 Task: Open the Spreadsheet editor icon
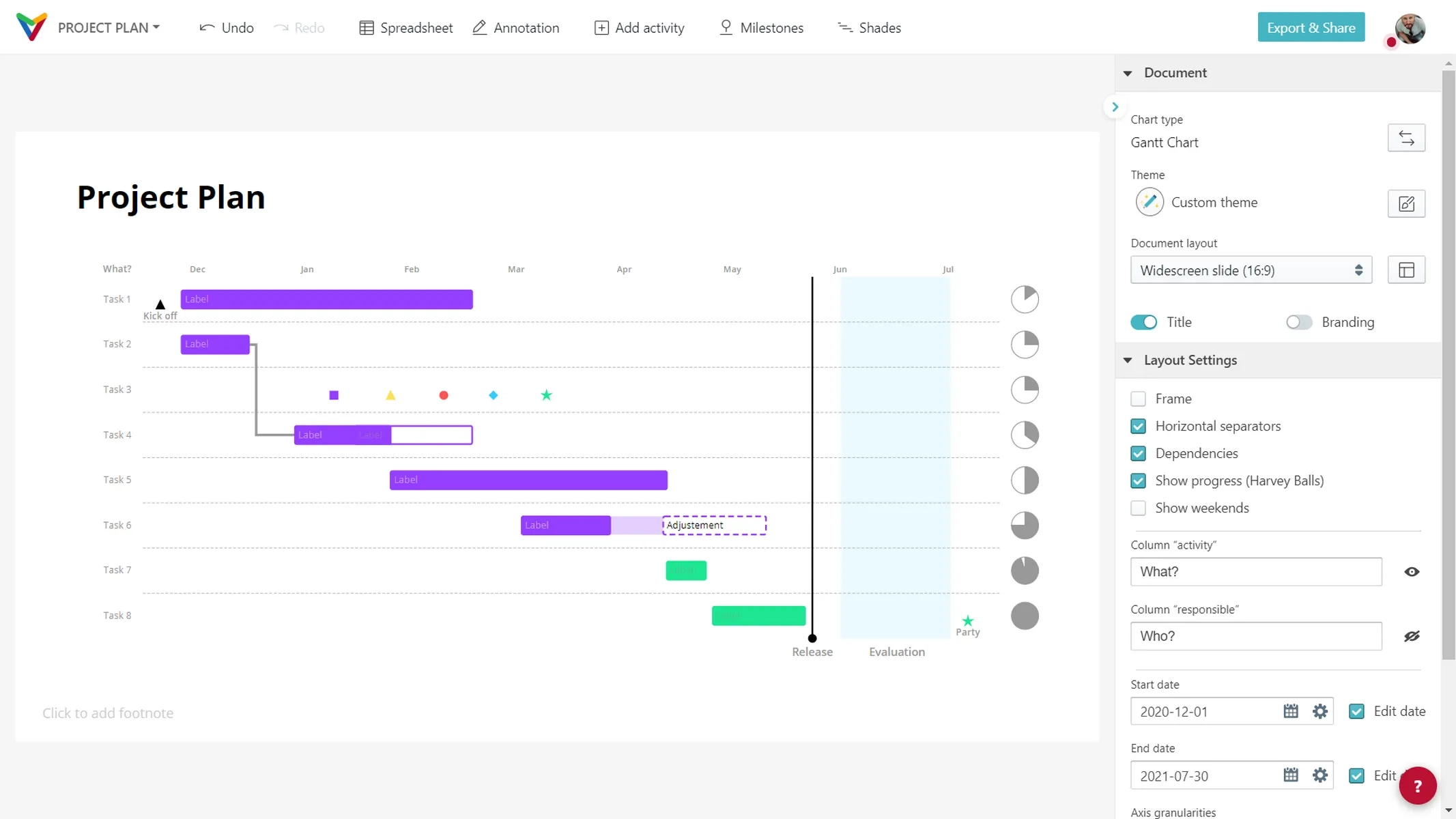click(x=367, y=27)
